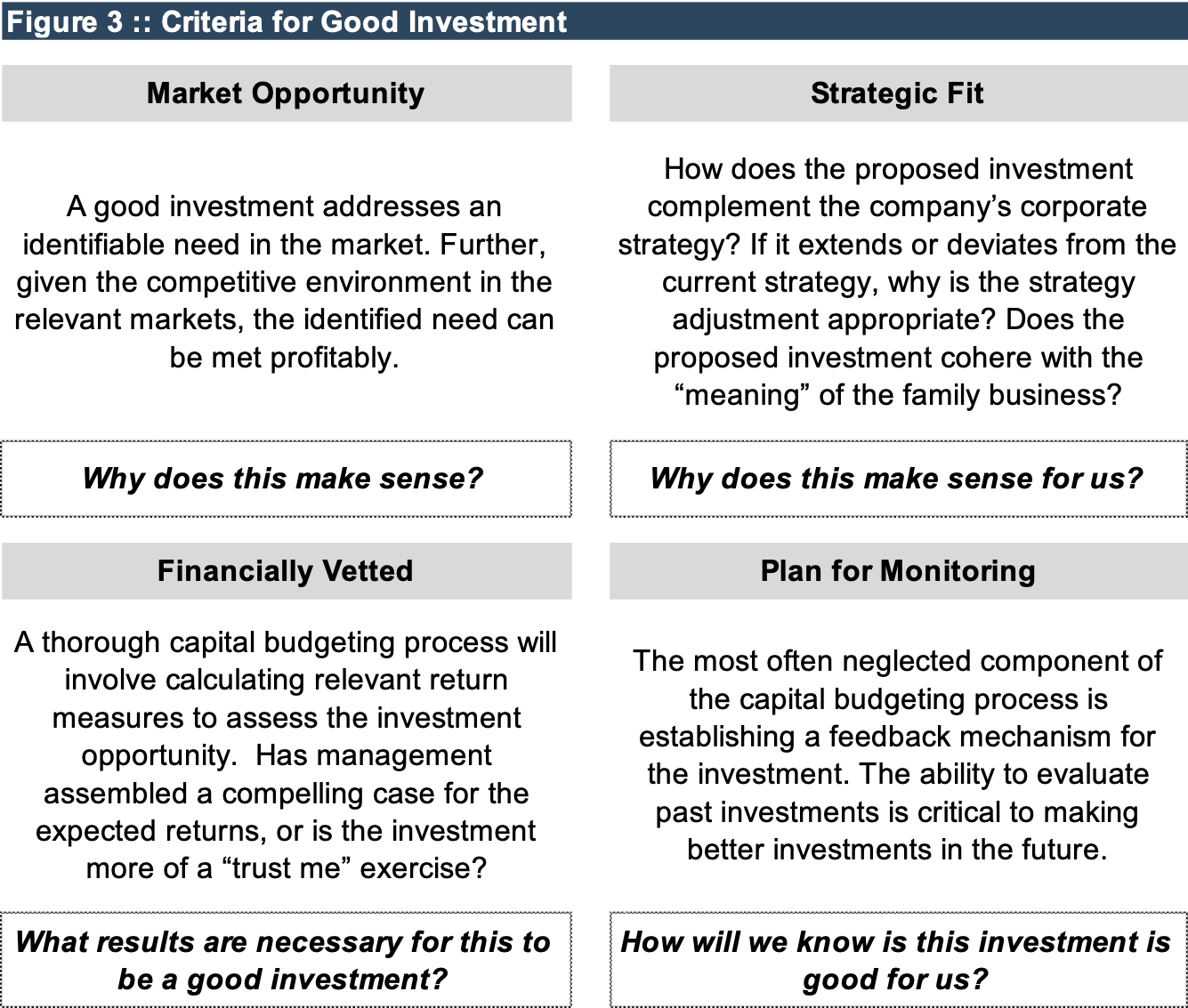The height and width of the screenshot is (1008, 1188).
Task: Click the Plan for Monitoring header box
Action: pos(897,571)
